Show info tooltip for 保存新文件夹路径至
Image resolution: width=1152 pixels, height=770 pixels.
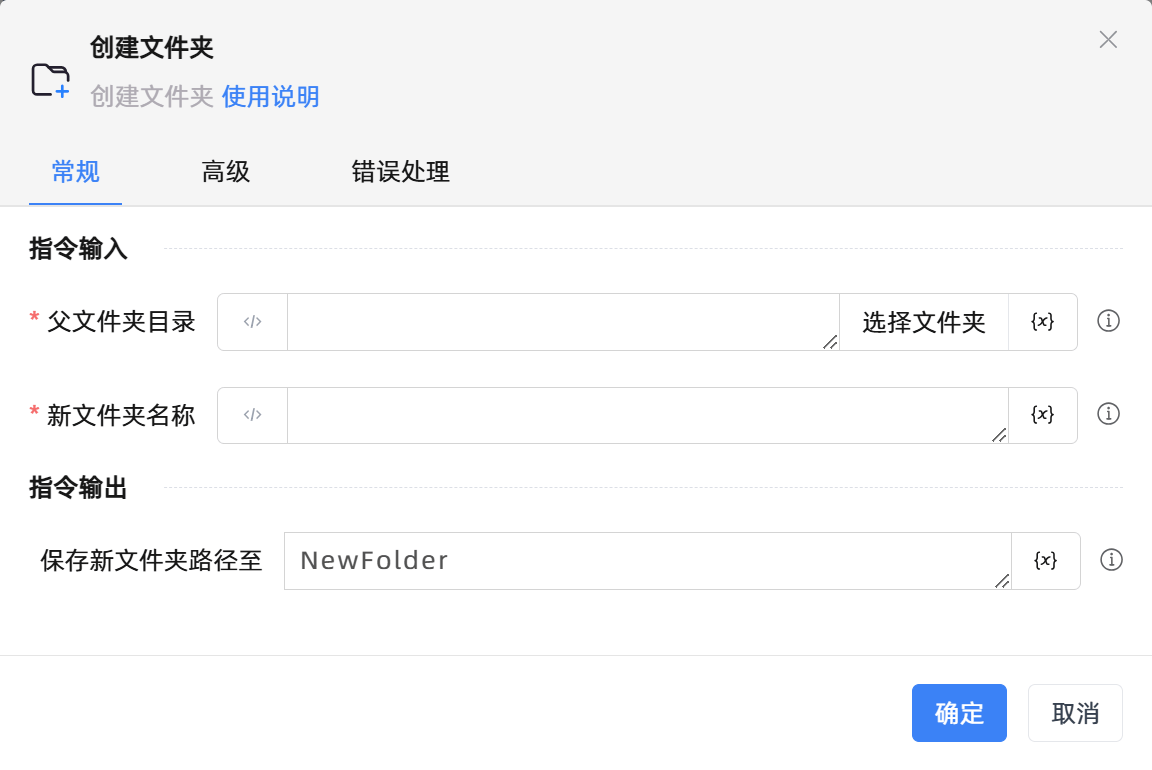click(1110, 560)
